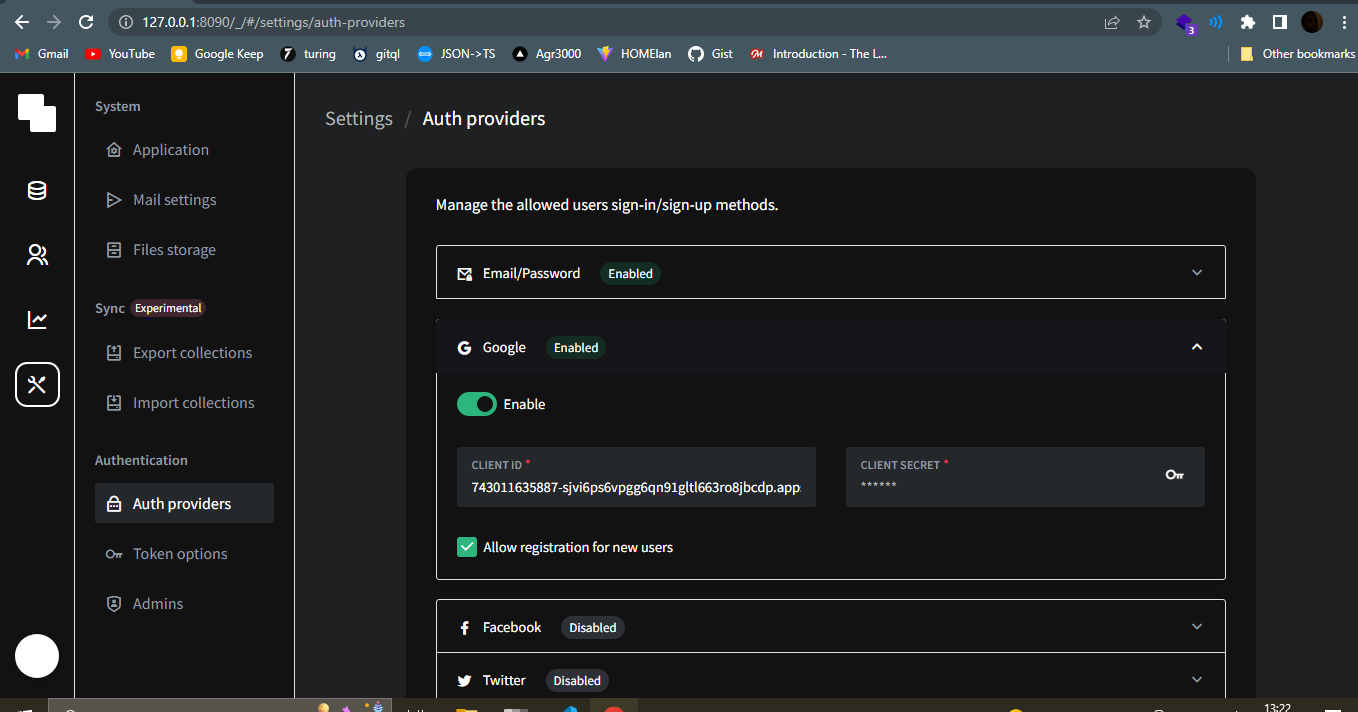The width and height of the screenshot is (1358, 712).
Task: Click the Settings tools icon in sidebar
Action: (37, 385)
